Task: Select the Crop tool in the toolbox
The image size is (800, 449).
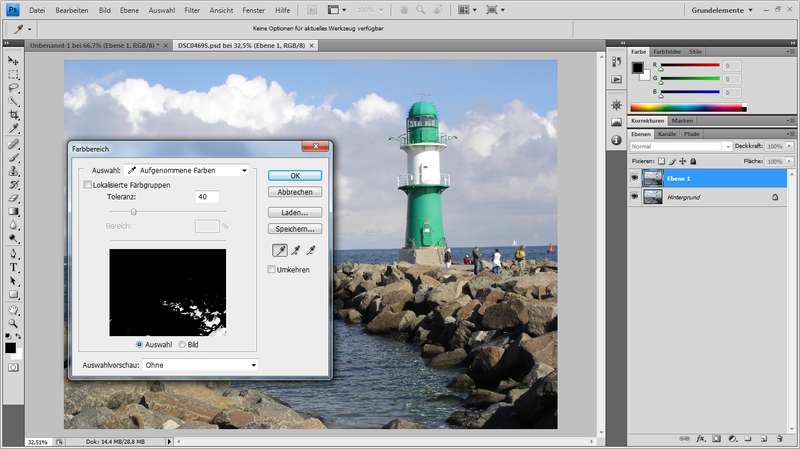Action: point(14,115)
